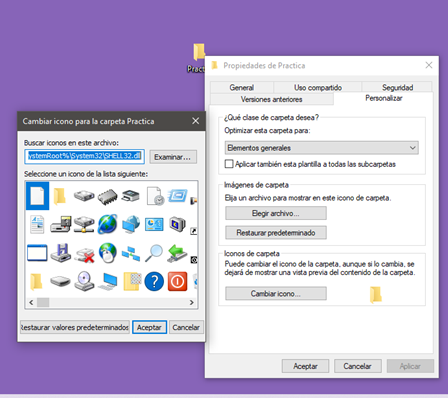Choose the disconnected drive with red X icon
Screen dimensions: 448x398
point(84,255)
